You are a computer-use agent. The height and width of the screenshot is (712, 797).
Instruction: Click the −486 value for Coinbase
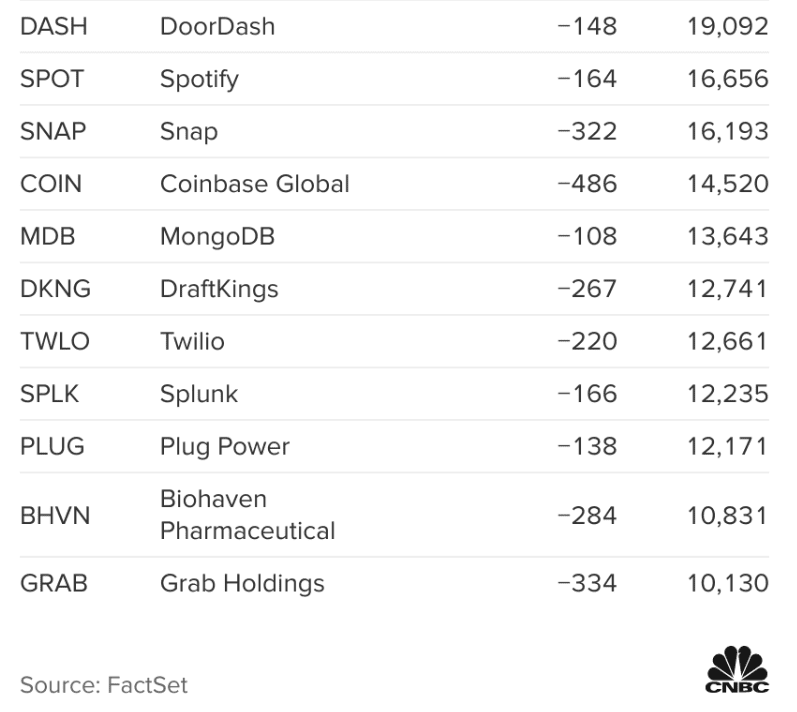587,184
